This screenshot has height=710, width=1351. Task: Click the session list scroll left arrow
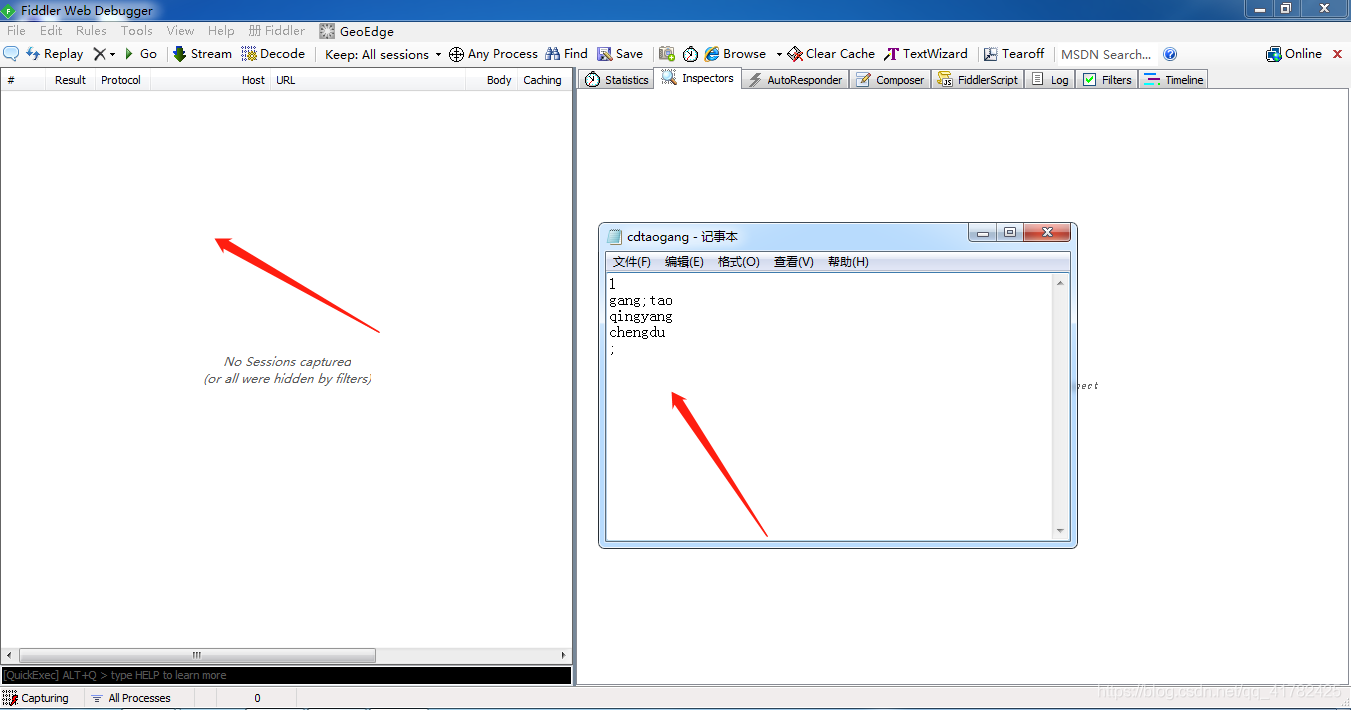[8, 656]
